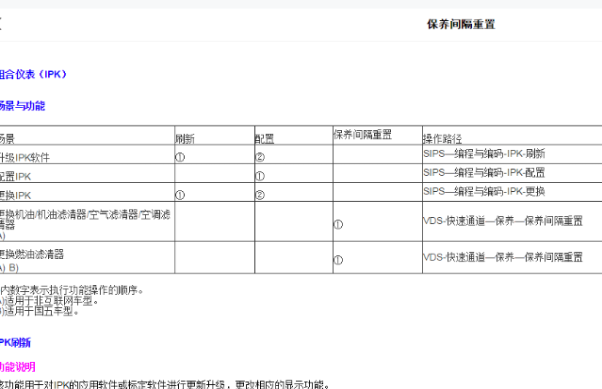This screenshot has width=602, height=389.
Task: Select the 组合仪表（IPK） heading
Action: click(x=33, y=74)
